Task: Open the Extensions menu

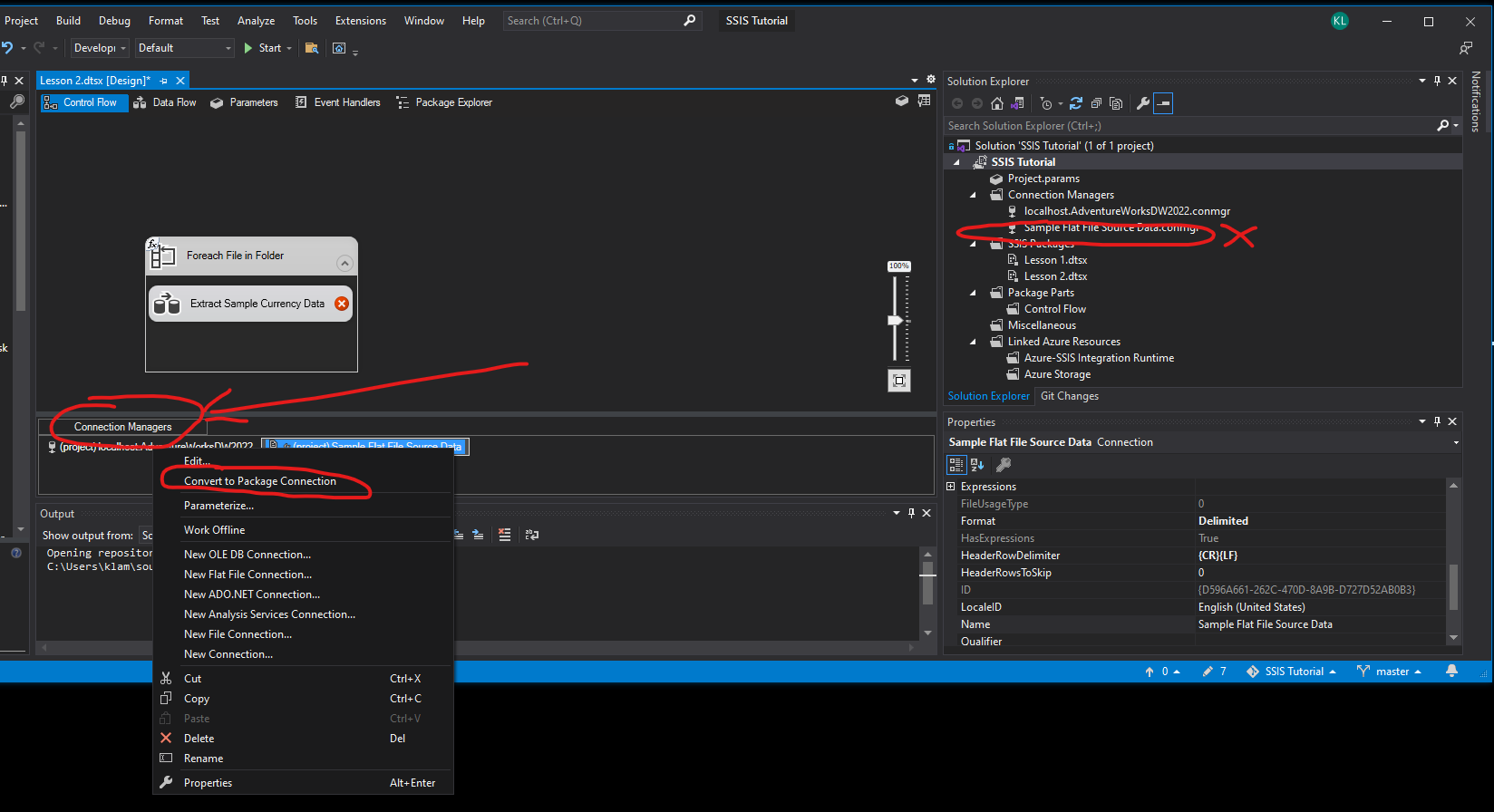Action: tap(361, 21)
